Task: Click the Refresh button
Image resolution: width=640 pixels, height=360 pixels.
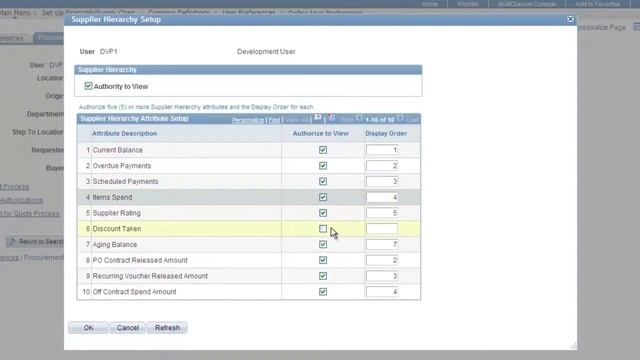Action: click(167, 328)
